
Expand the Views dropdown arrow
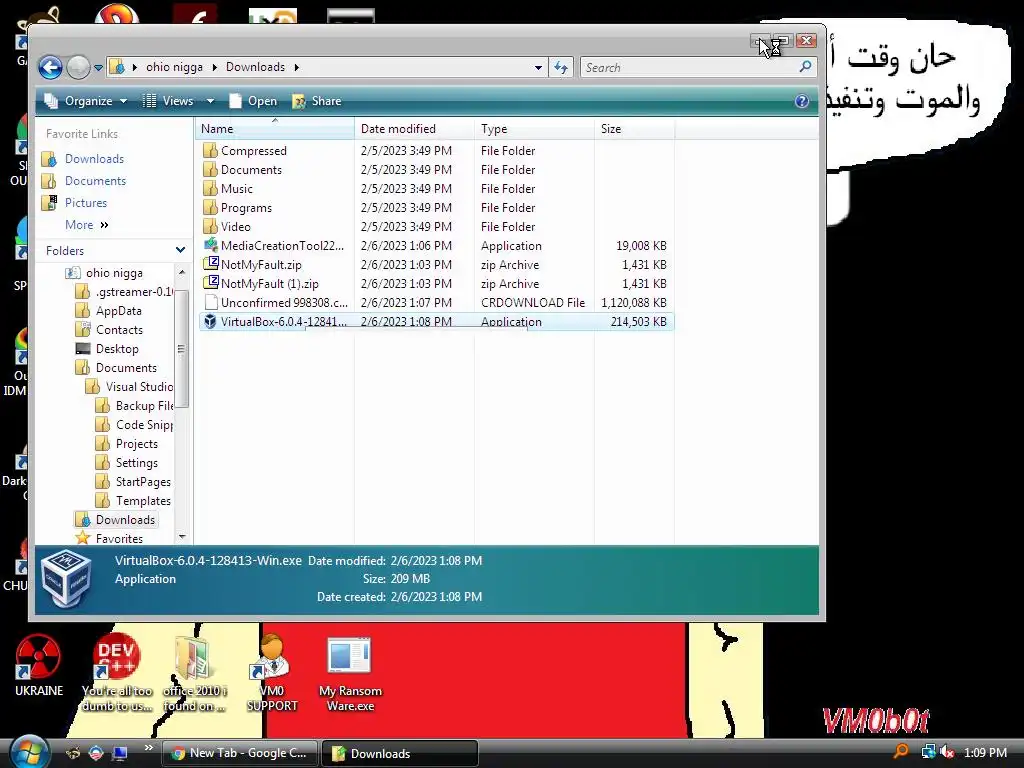point(210,101)
